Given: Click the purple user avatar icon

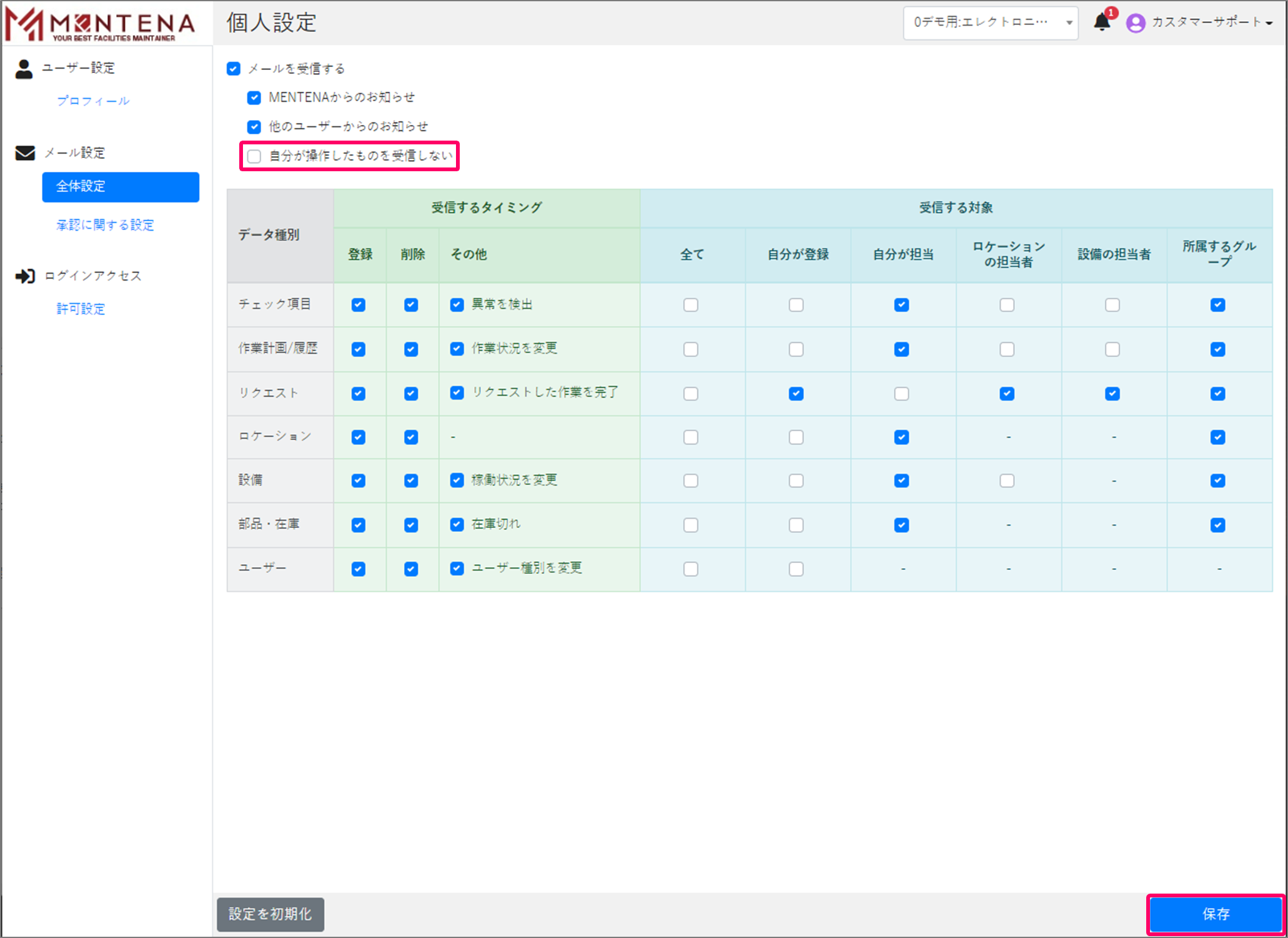Looking at the screenshot, I should tap(1135, 22).
